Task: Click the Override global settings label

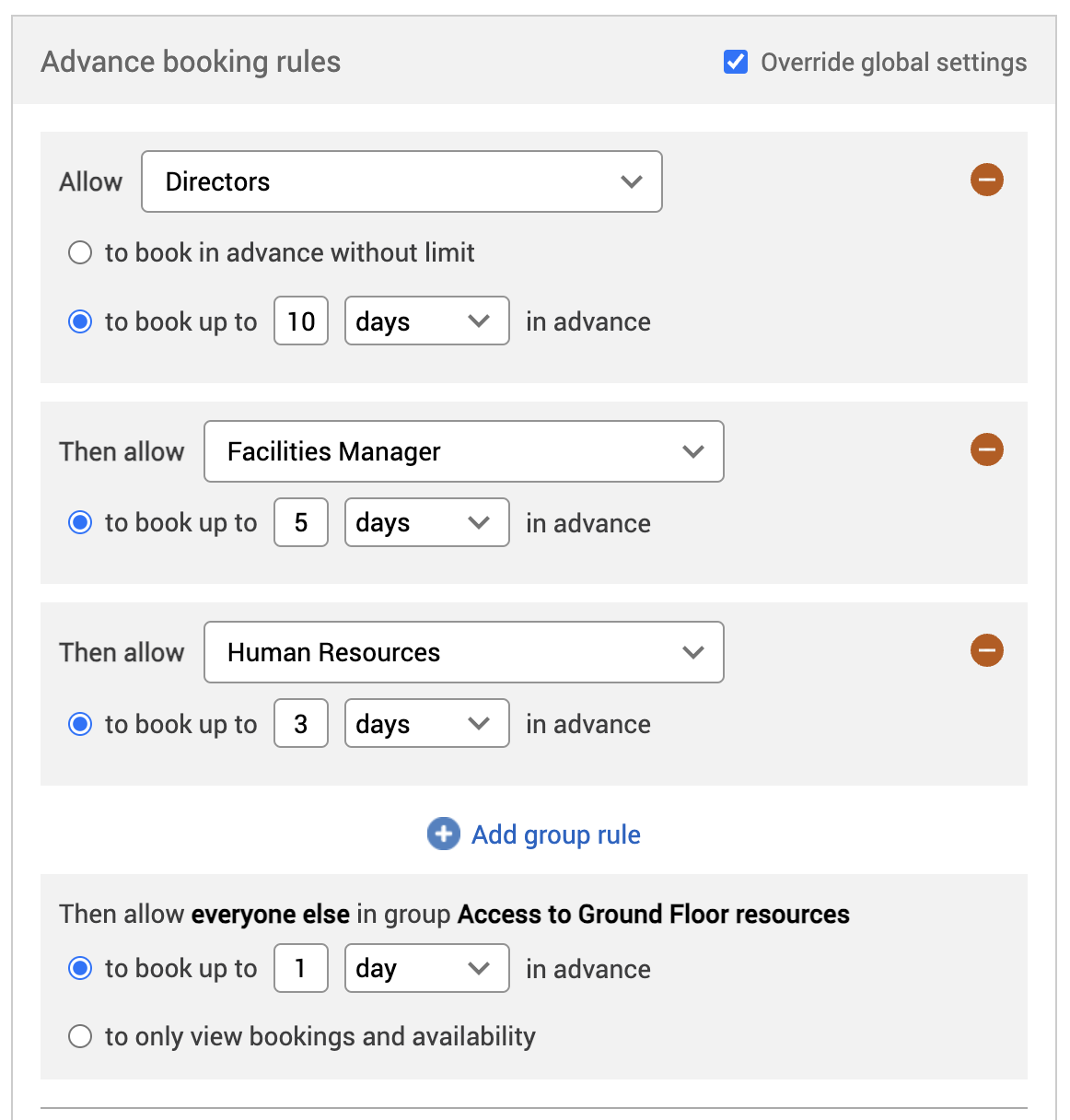Action: tap(893, 63)
